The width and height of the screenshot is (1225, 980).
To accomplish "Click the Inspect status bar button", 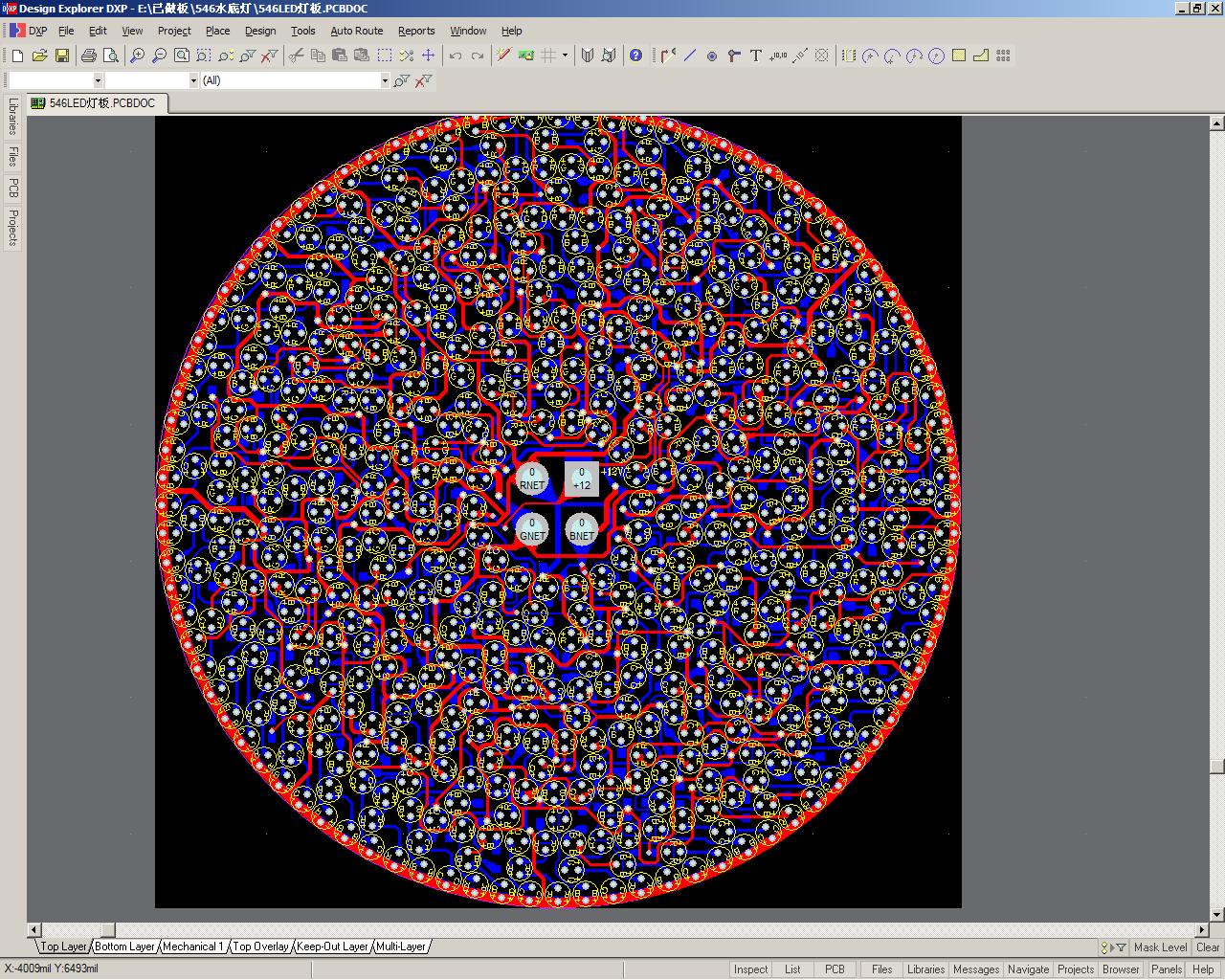I will click(750, 969).
